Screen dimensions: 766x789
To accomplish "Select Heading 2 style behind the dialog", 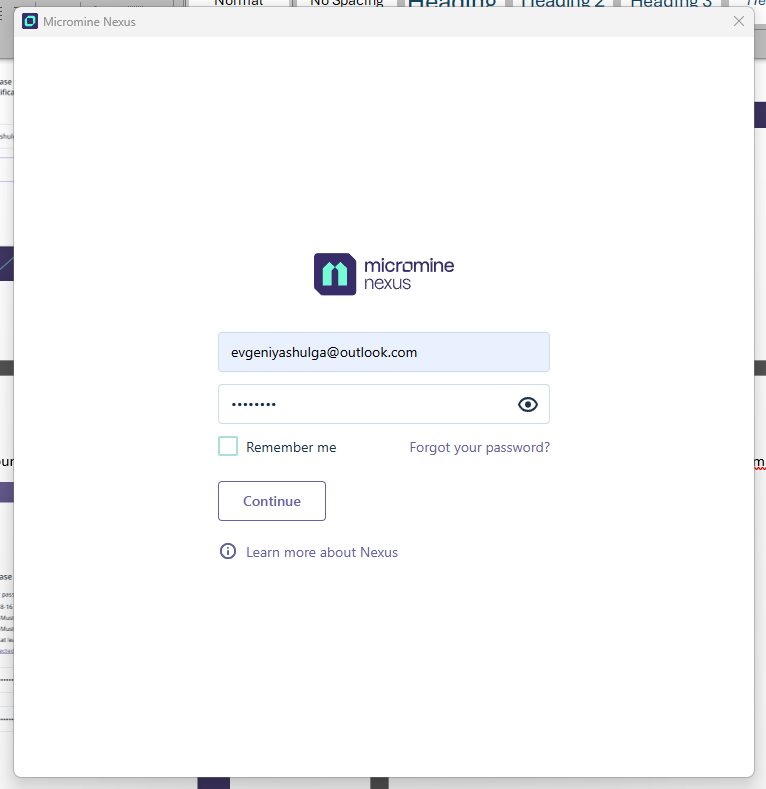I will [561, 3].
